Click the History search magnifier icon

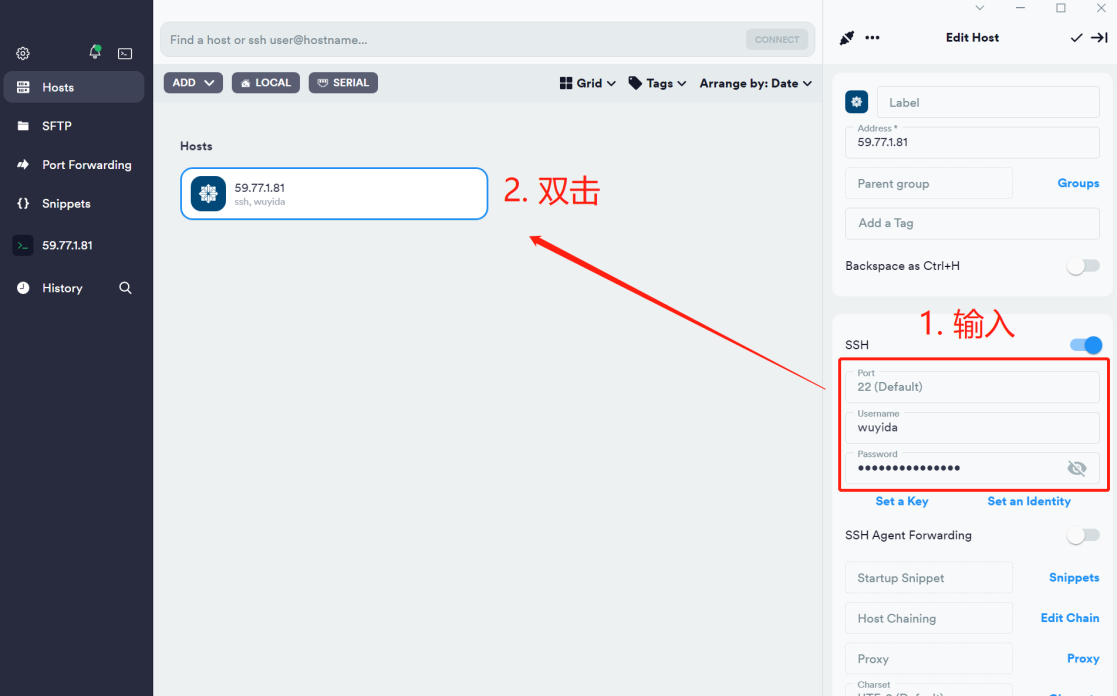point(125,288)
